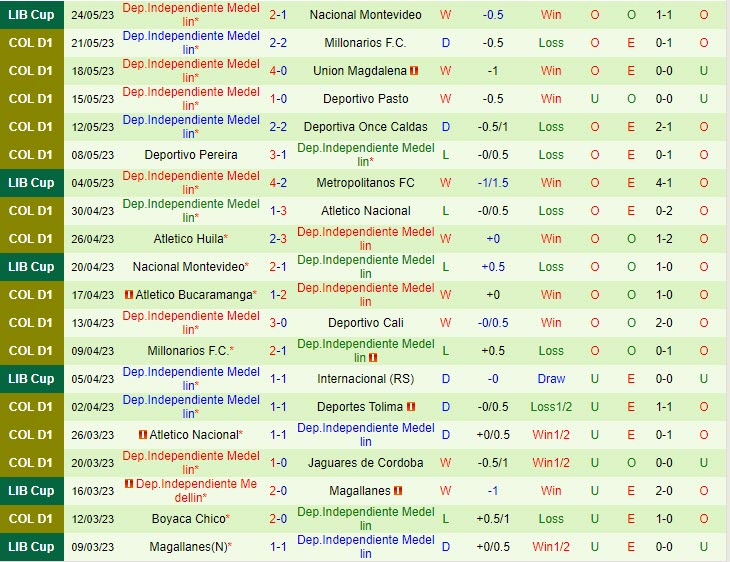
Task: Click the 1-3 score against Atletico Nacional
Action: 278,211
